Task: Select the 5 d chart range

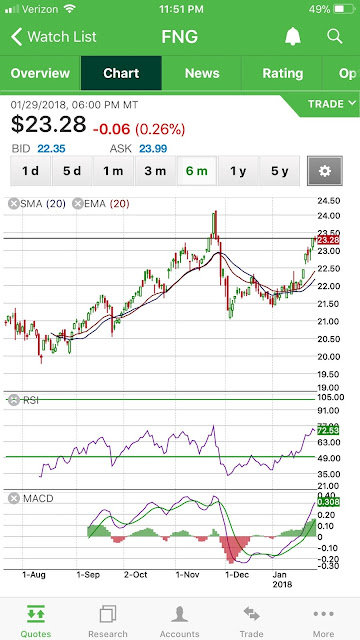Action: click(72, 171)
